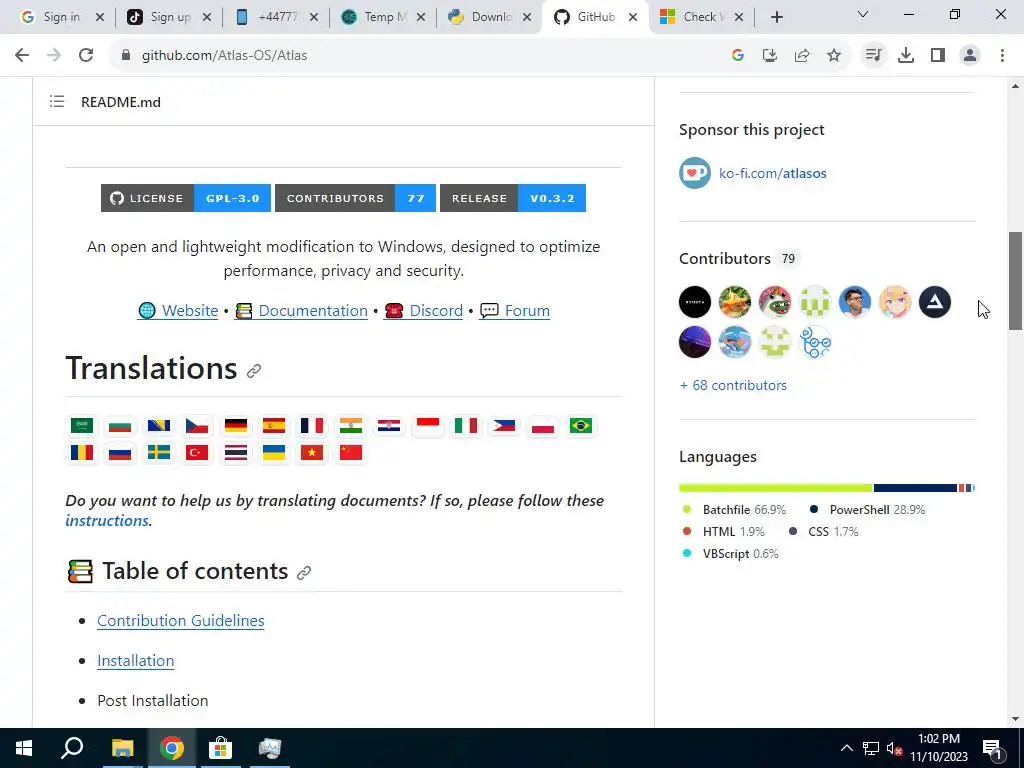The height and width of the screenshot is (768, 1024).
Task: Click the Indonesian flag translation
Action: pyautogui.click(x=428, y=426)
